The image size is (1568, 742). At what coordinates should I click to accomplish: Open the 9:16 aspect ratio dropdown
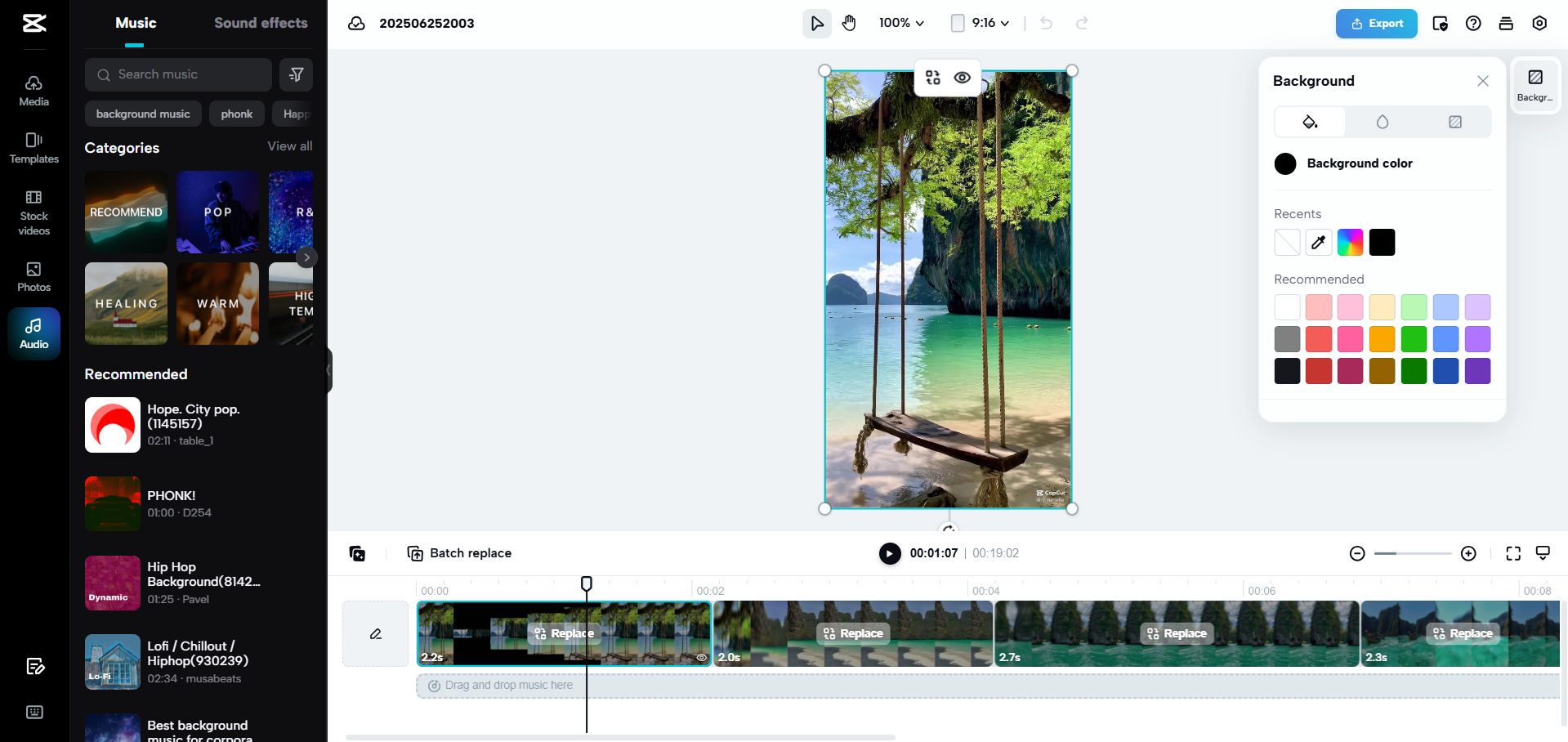[979, 23]
